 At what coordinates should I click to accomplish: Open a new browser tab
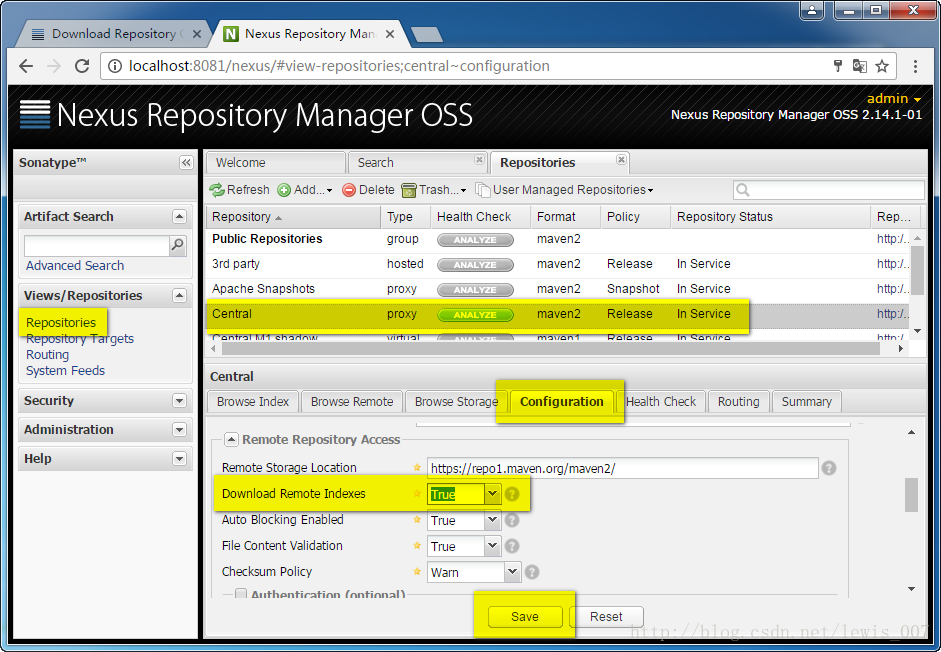(x=427, y=35)
